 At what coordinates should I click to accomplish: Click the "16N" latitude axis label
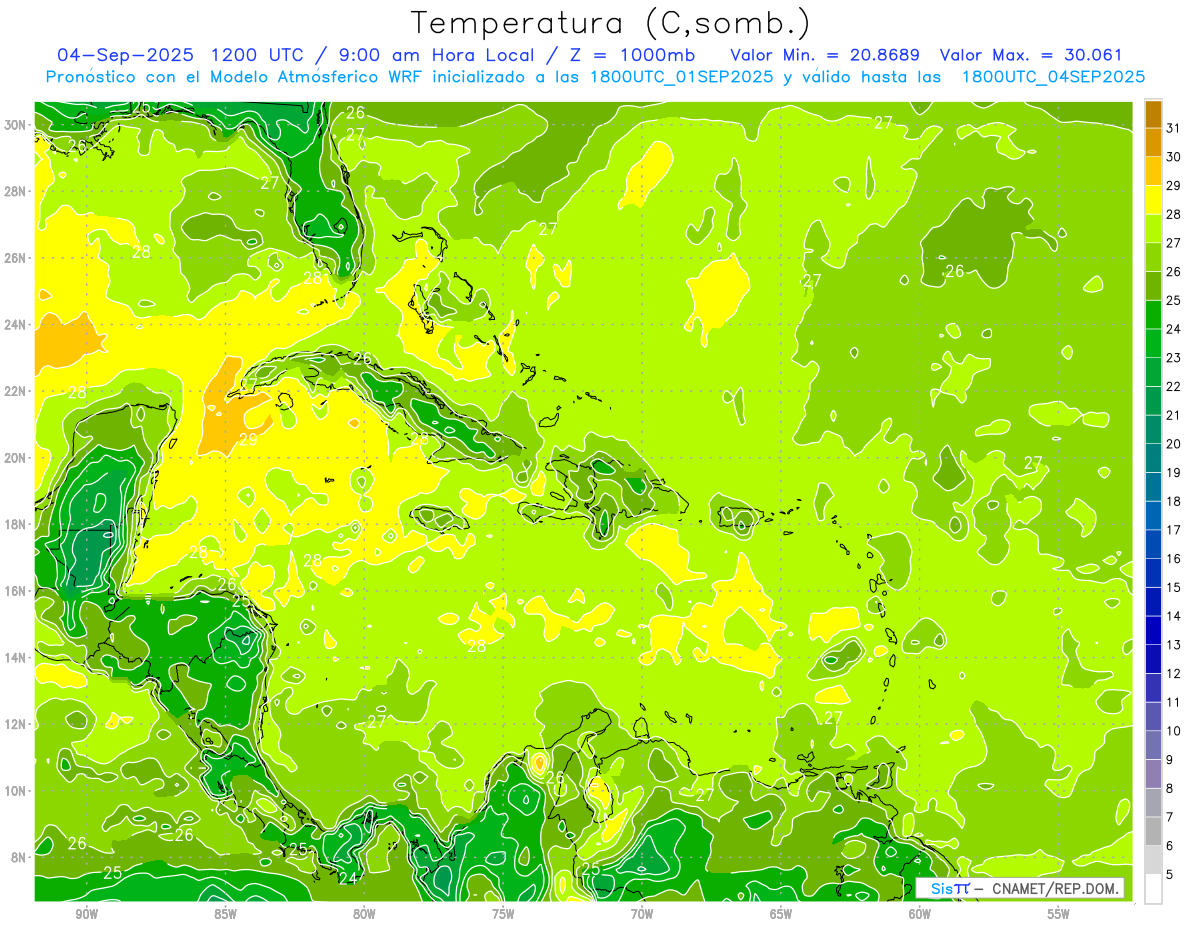point(15,591)
